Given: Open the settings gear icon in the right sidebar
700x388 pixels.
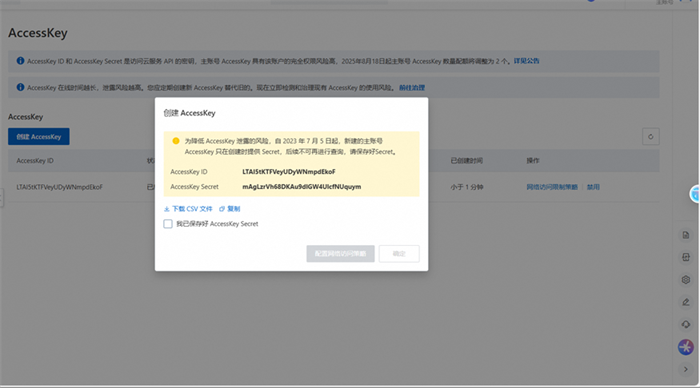Looking at the screenshot, I should tap(686, 280).
